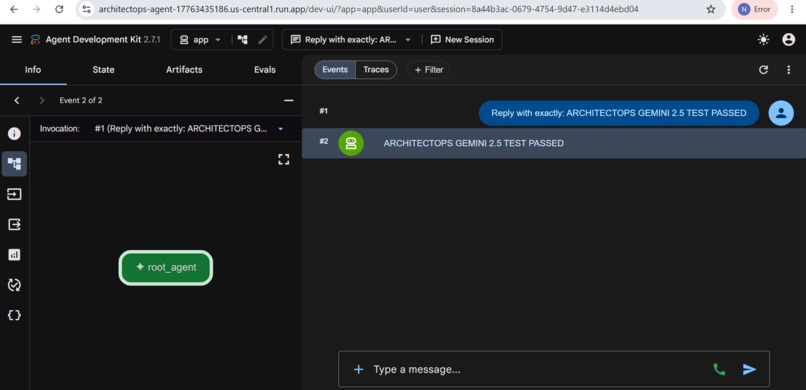
Task: Open the user account icon top right
Action: click(789, 40)
